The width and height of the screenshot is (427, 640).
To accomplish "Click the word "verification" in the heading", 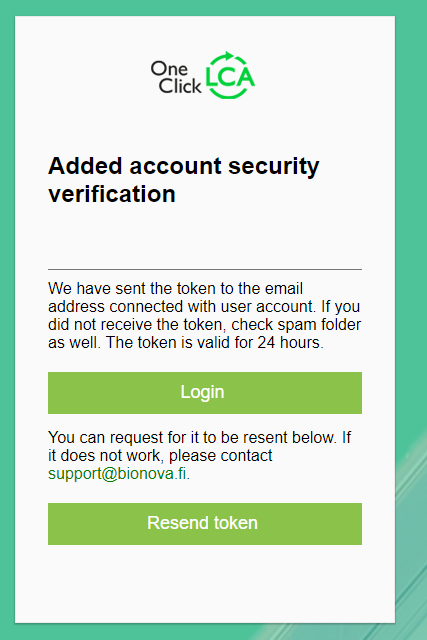I will tap(112, 193).
